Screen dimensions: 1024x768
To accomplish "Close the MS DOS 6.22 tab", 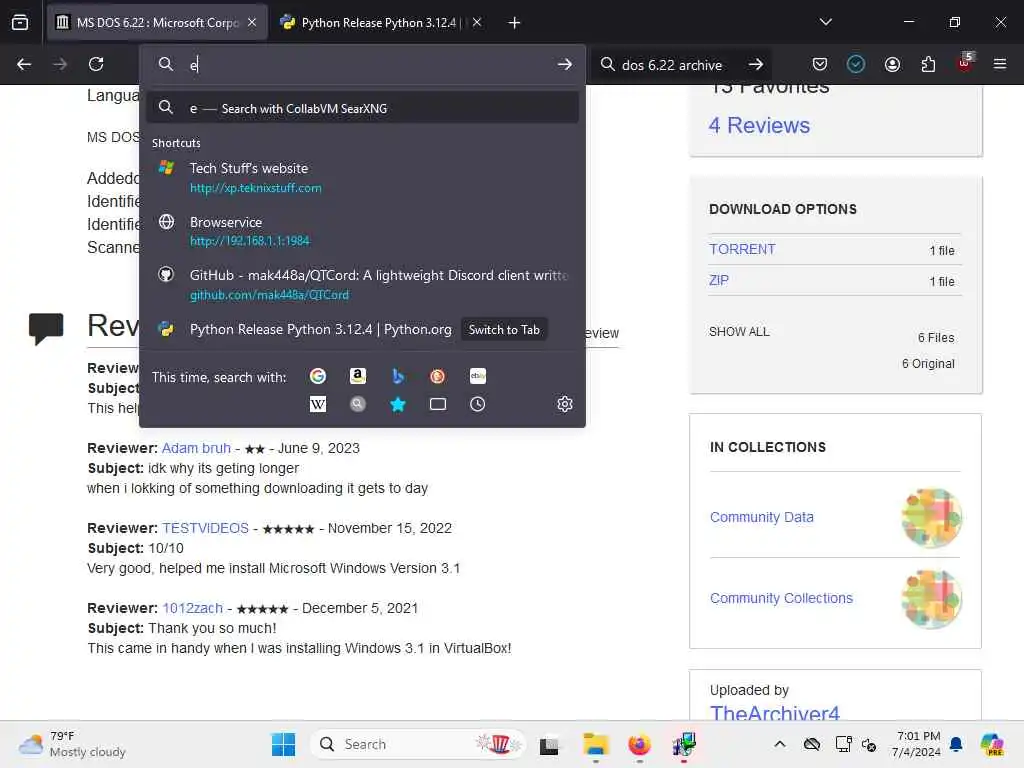I will pyautogui.click(x=252, y=22).
